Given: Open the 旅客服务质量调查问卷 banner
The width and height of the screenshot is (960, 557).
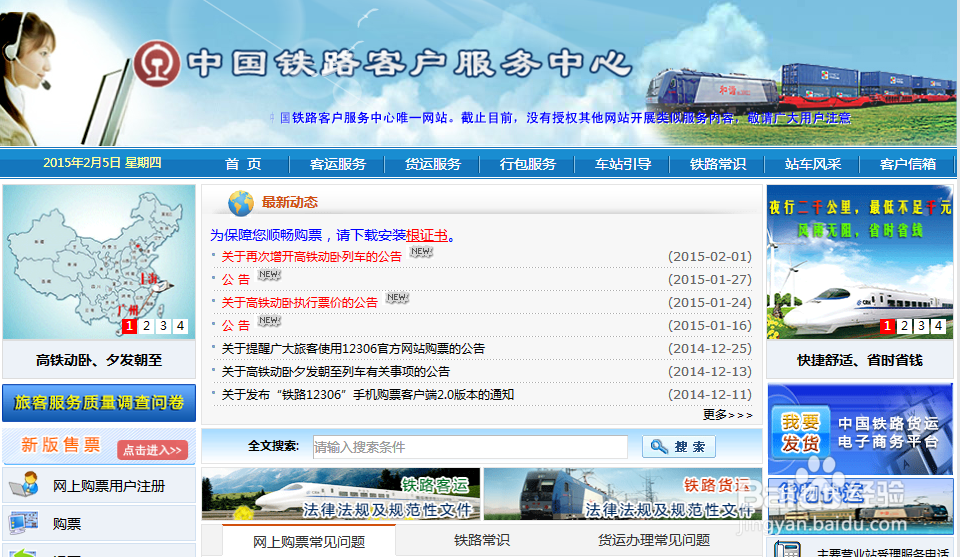Looking at the screenshot, I should pyautogui.click(x=99, y=403).
